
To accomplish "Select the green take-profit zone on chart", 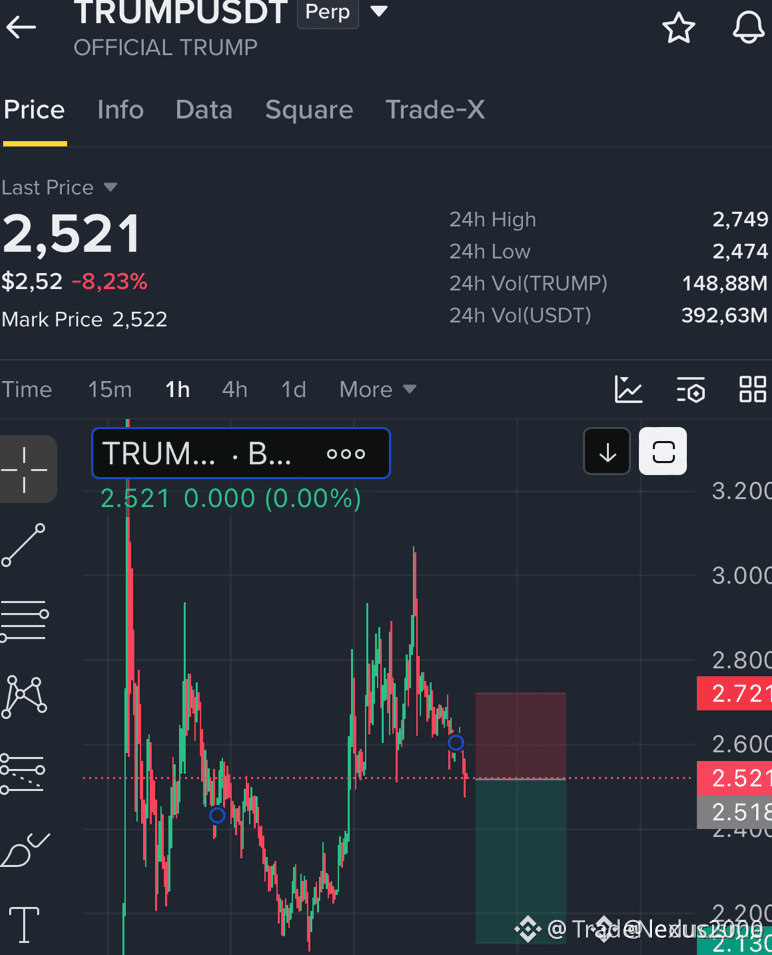I will (x=521, y=861).
